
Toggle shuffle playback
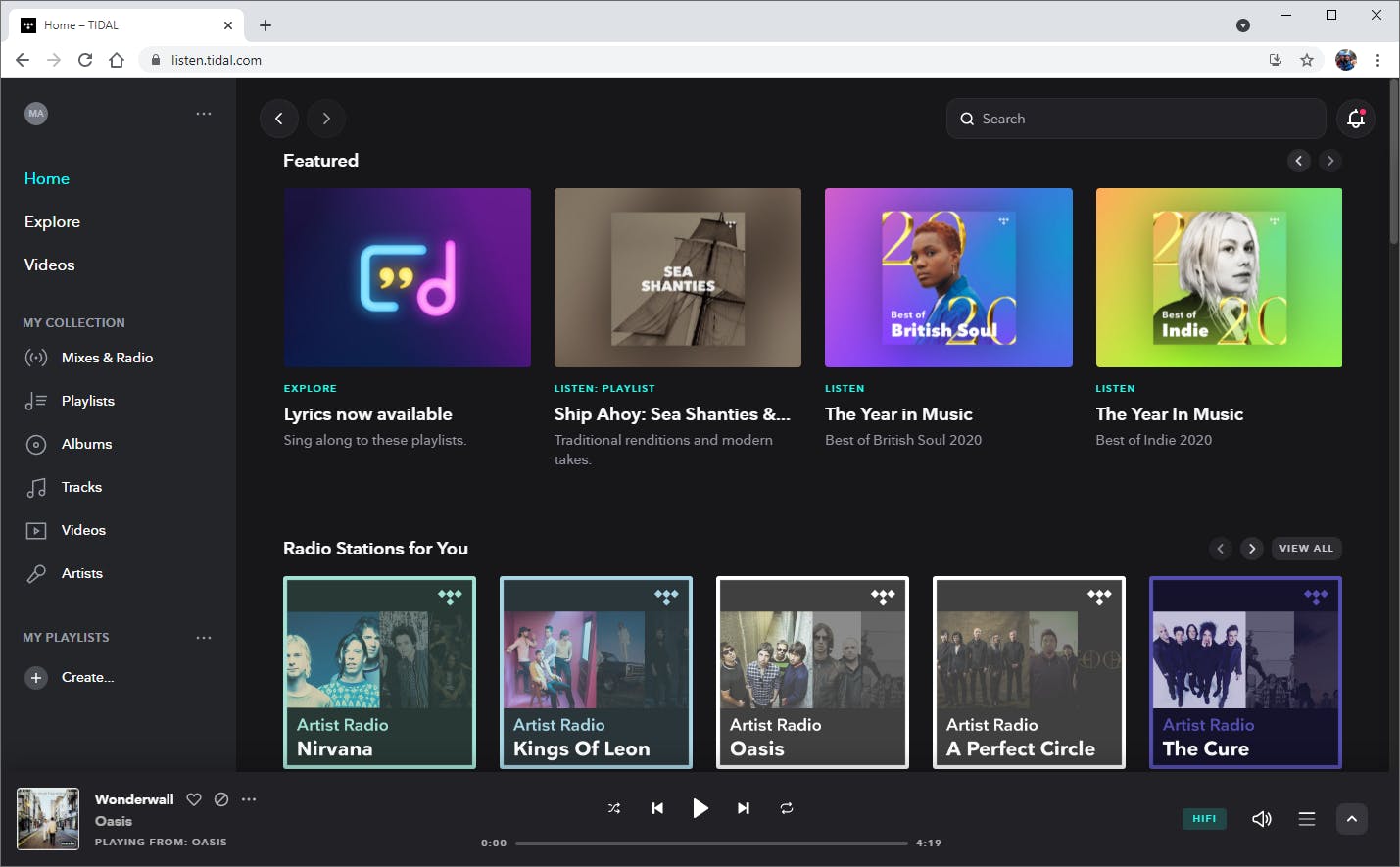(x=614, y=808)
